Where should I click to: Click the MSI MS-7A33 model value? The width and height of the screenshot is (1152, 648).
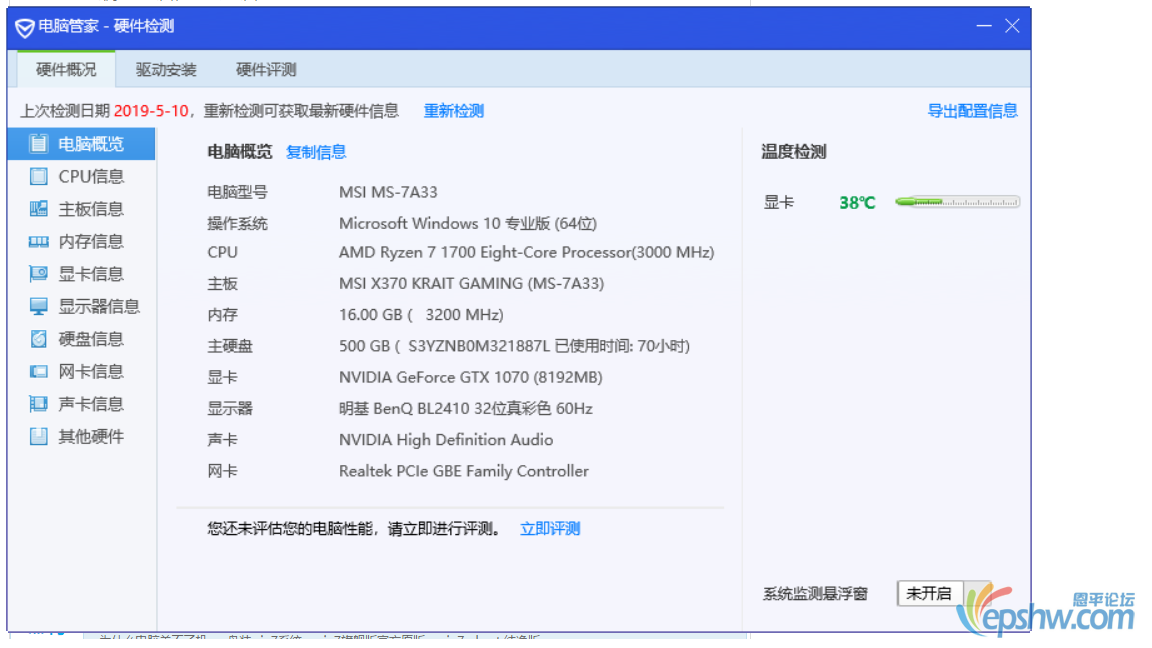(388, 192)
